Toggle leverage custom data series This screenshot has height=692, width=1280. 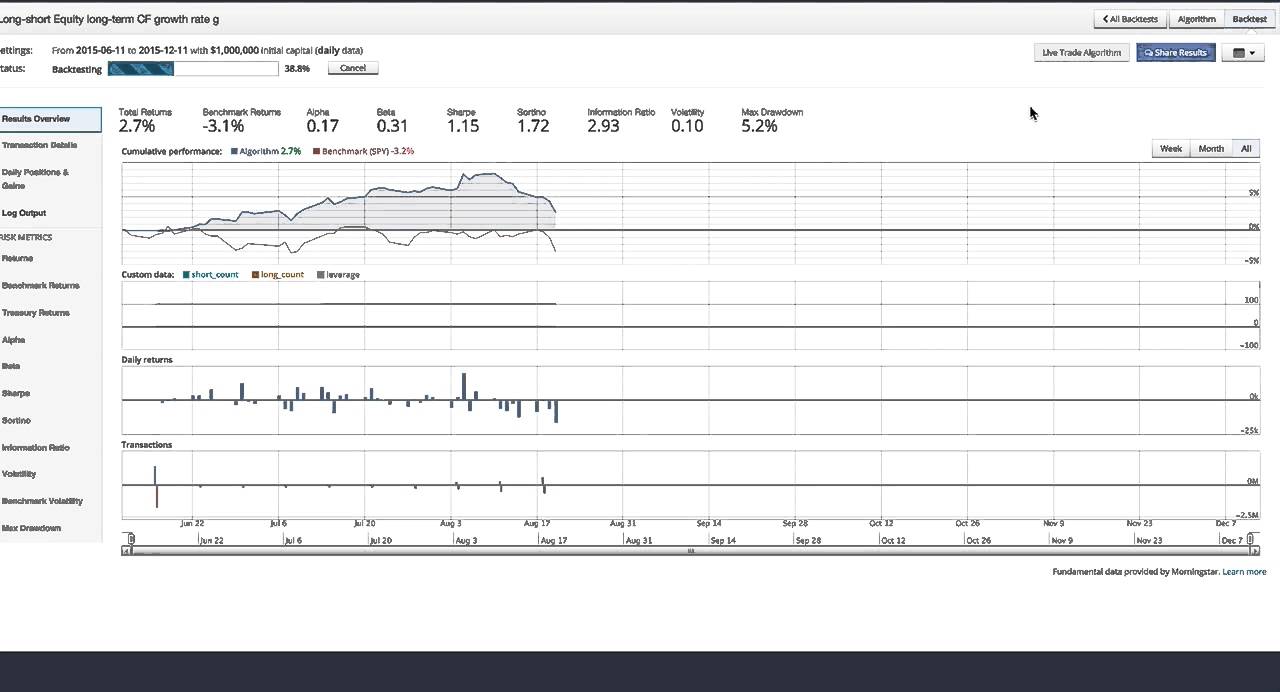pyautogui.click(x=338, y=274)
